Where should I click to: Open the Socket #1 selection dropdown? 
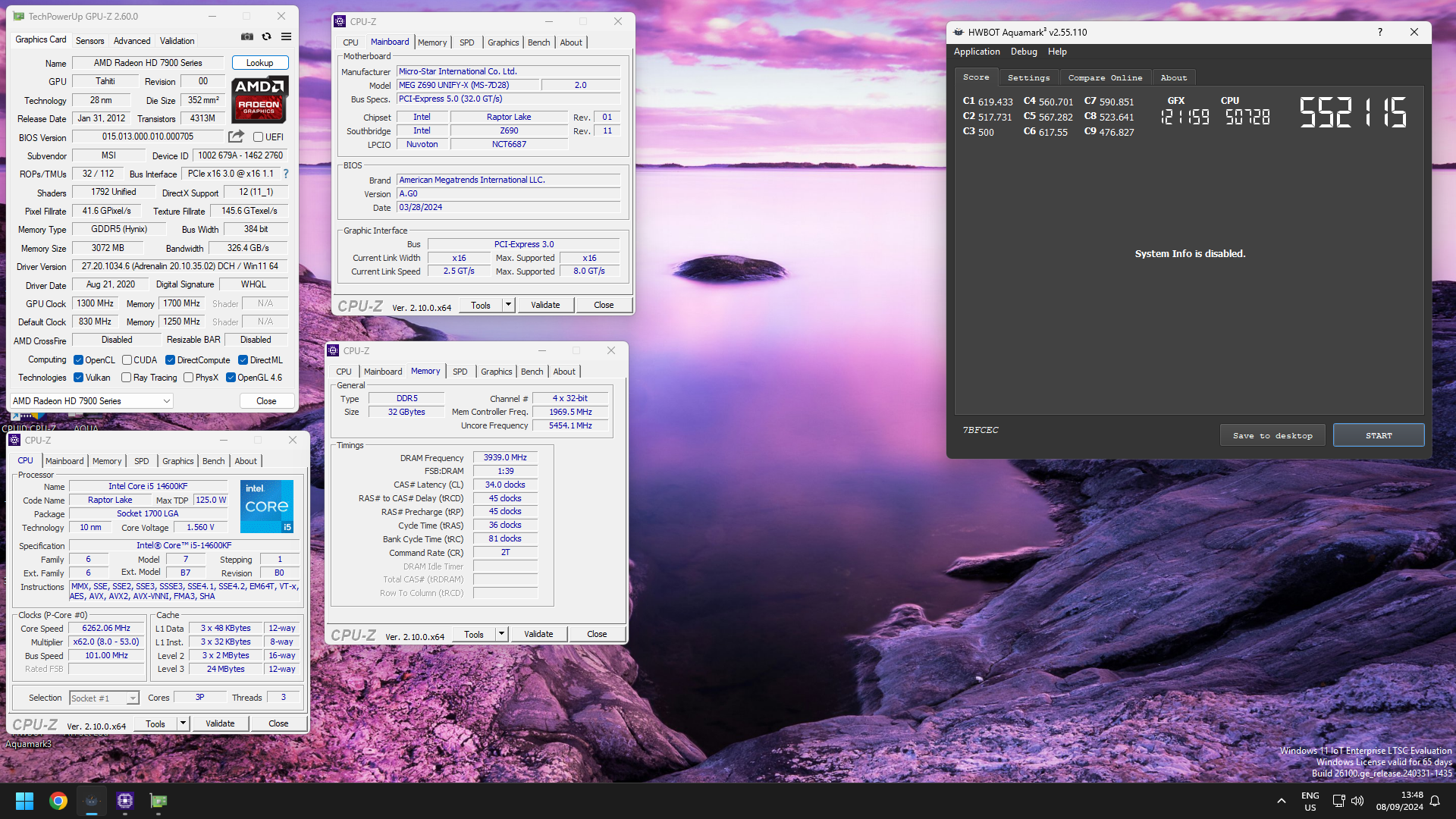(x=105, y=698)
